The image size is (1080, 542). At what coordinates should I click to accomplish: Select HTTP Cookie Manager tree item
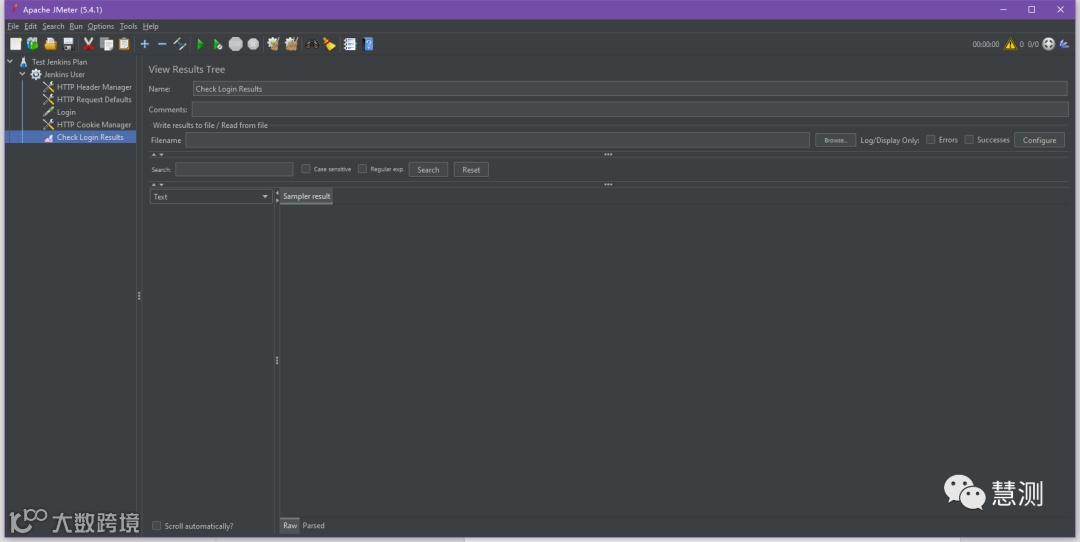[x=94, y=125]
